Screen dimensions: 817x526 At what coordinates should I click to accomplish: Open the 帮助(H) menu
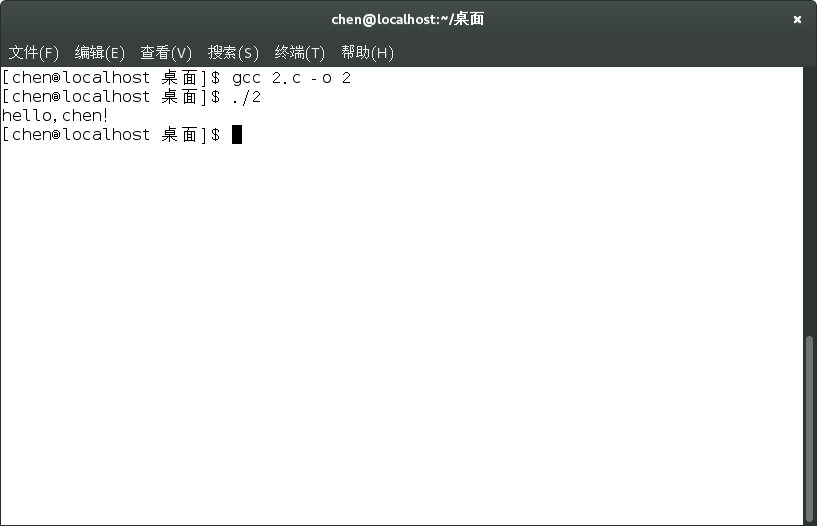tap(367, 53)
